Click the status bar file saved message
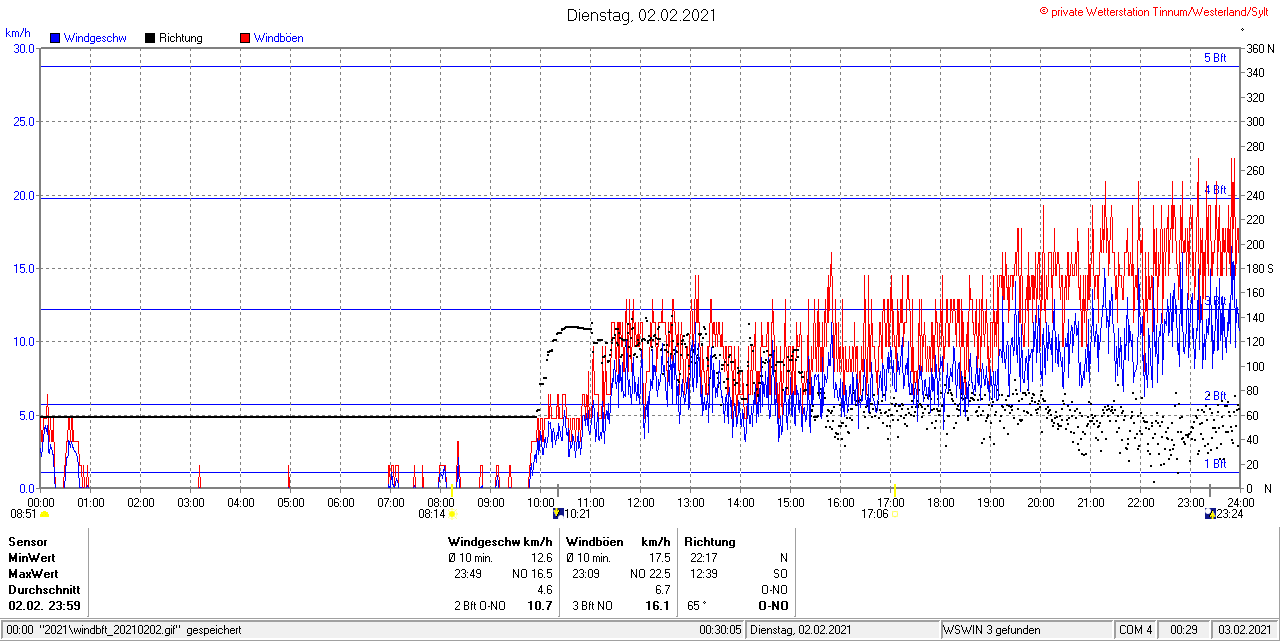 tap(122, 630)
